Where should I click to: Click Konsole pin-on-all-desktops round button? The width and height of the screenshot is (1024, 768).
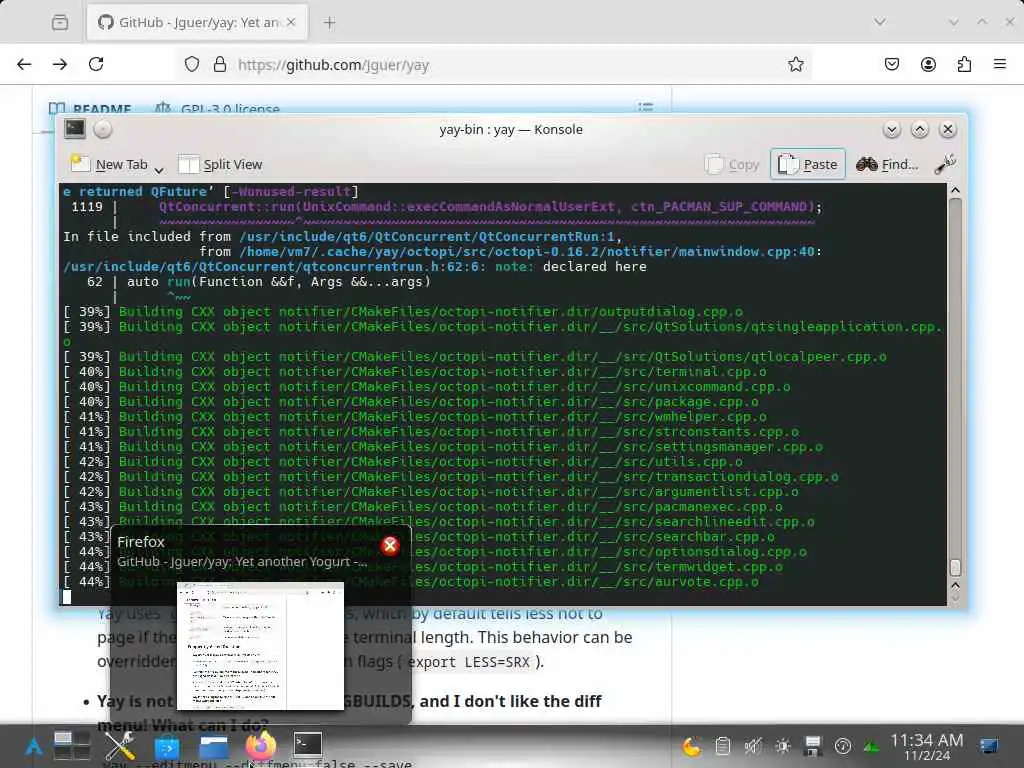(x=103, y=129)
